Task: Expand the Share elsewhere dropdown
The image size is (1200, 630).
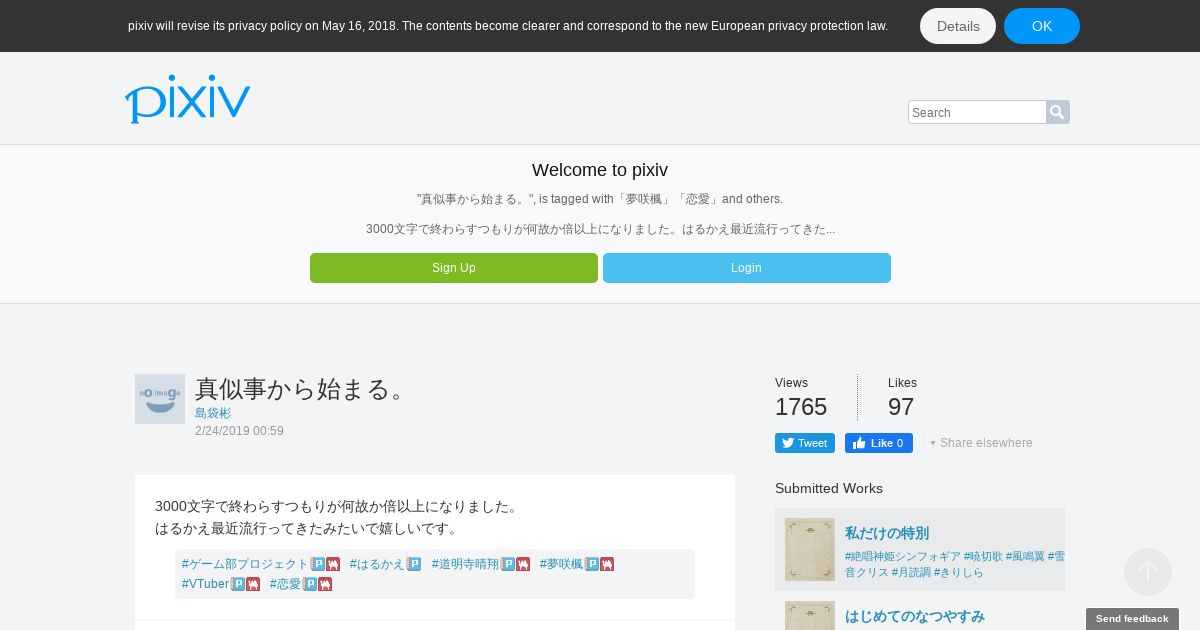Action: pyautogui.click(x=981, y=443)
